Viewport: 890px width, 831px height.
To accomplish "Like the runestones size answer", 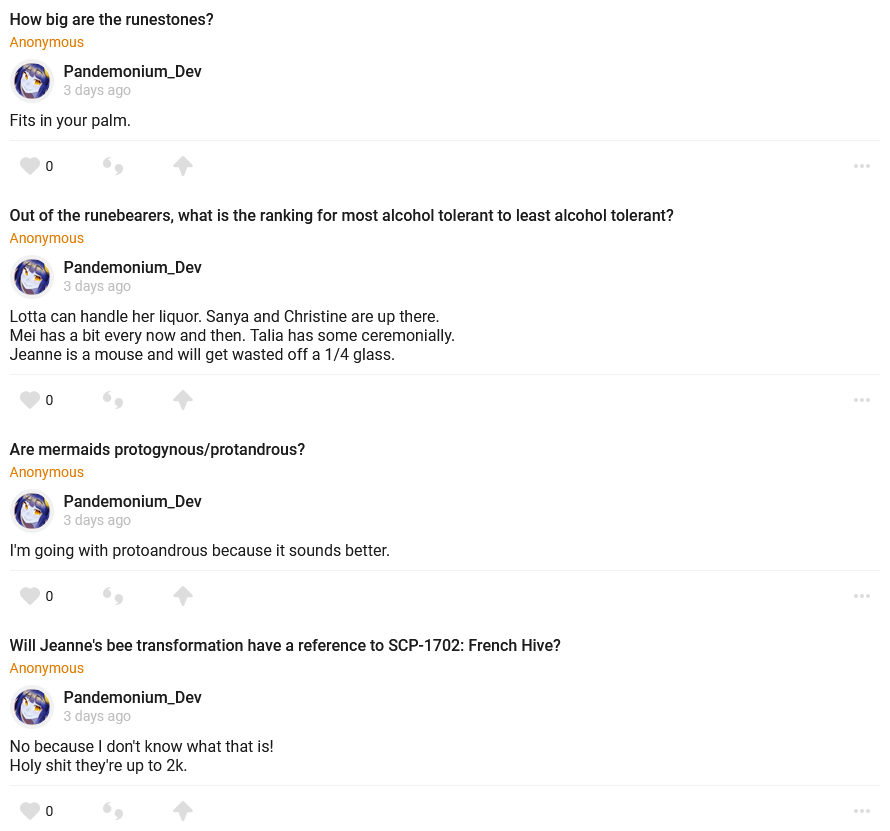I will tap(30, 166).
